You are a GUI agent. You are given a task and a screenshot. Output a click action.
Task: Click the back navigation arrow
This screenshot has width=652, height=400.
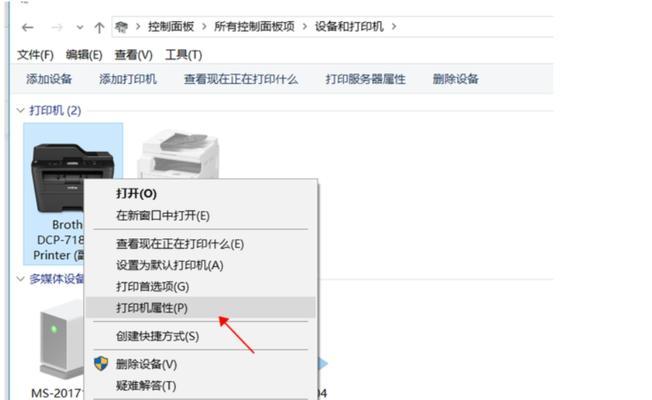(27, 28)
